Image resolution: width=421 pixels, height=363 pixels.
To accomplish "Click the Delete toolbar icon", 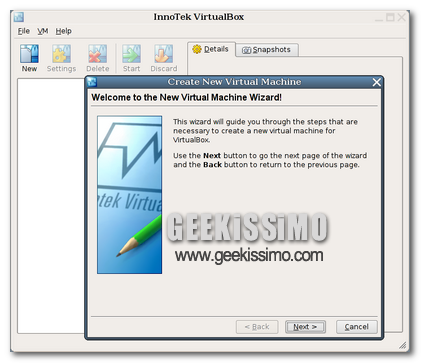I will point(97,54).
